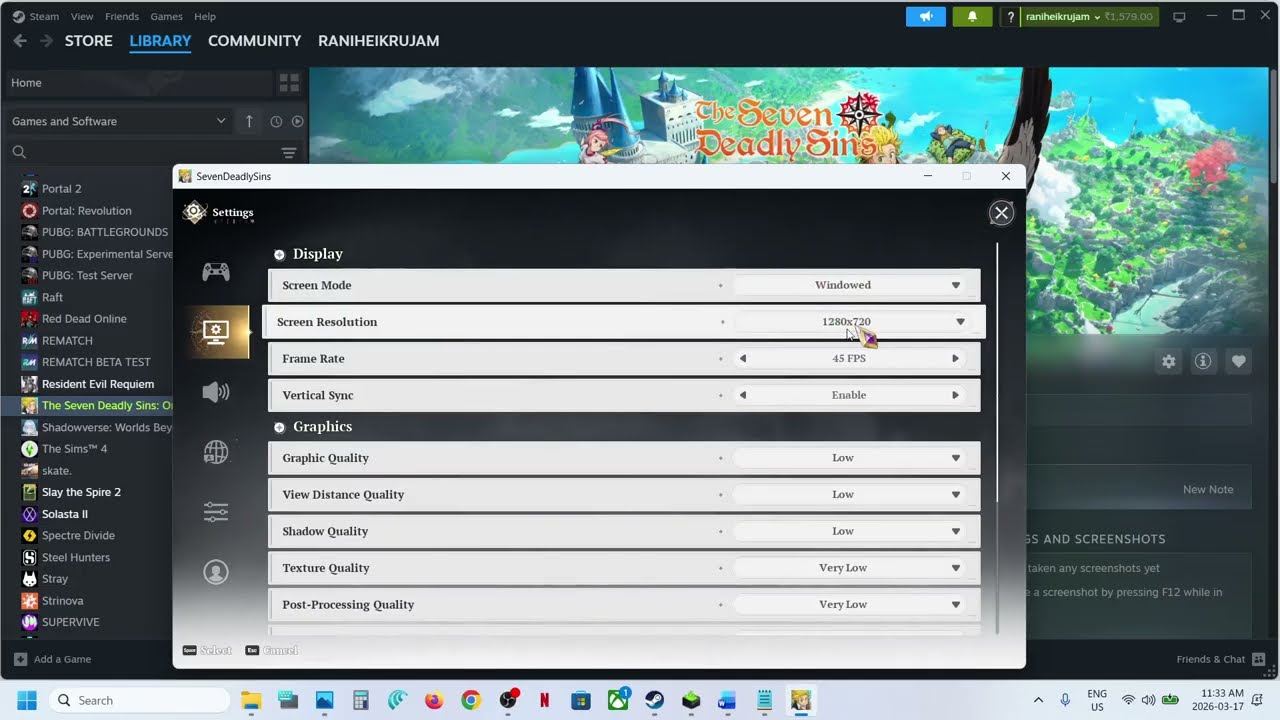Open the sound settings speaker icon
This screenshot has width=1280, height=720.
click(216, 392)
